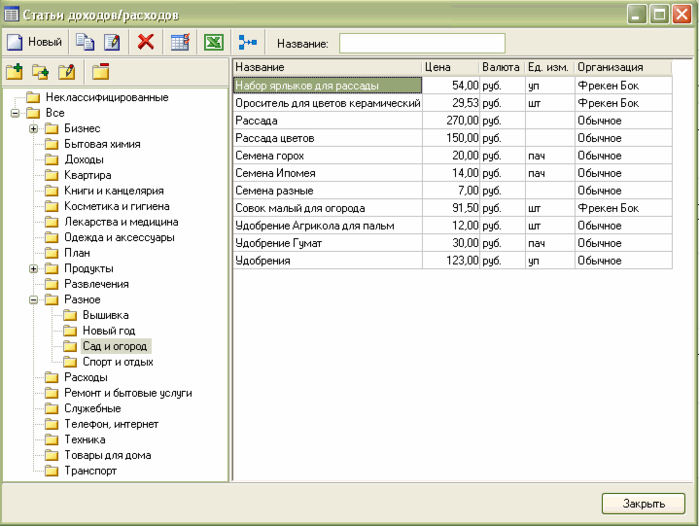Create a new item with Новый button
The width and height of the screenshot is (699, 526).
click(34, 42)
